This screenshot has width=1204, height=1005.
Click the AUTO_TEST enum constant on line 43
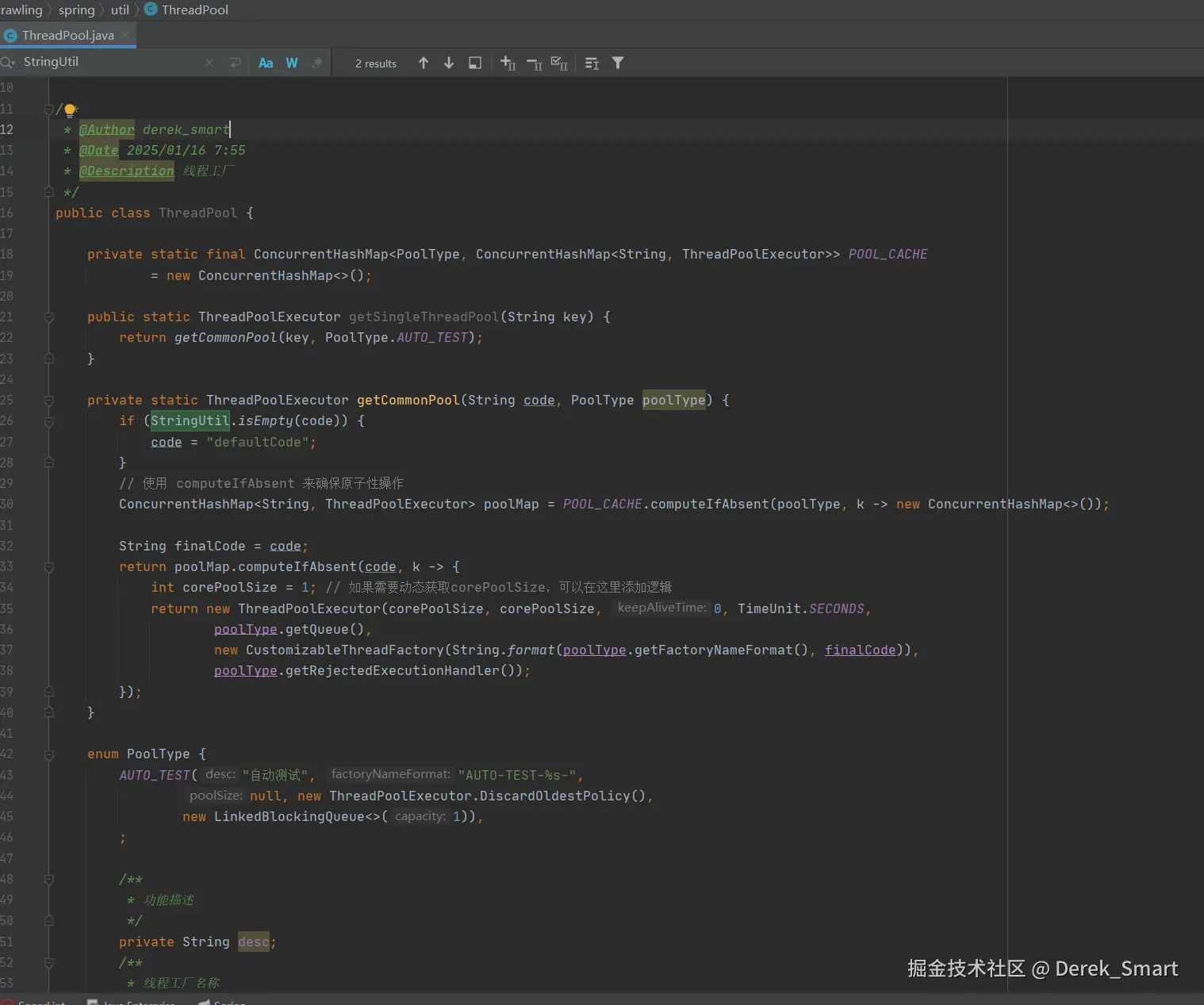tap(155, 776)
